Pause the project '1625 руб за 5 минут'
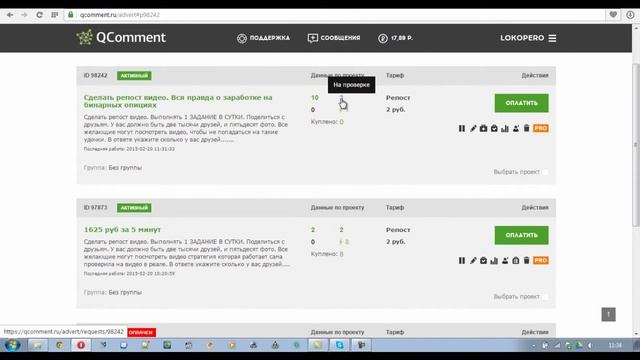Image resolution: width=640 pixels, height=360 pixels. (462, 260)
